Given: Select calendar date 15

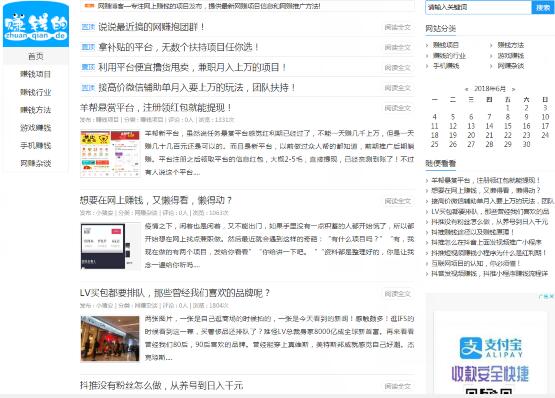Looking at the screenshot, I should (x=508, y=126).
